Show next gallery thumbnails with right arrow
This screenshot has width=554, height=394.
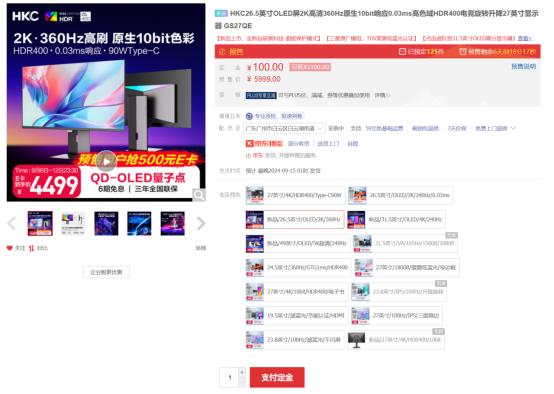[201, 223]
